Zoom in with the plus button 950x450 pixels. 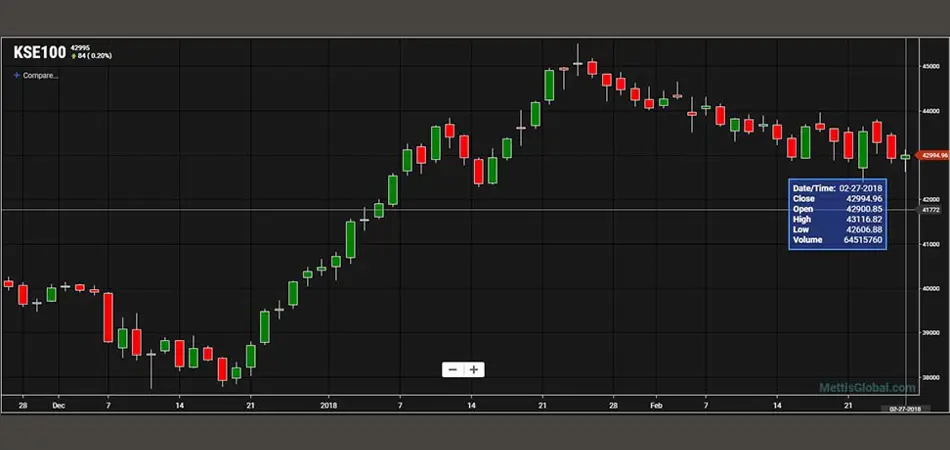click(474, 369)
